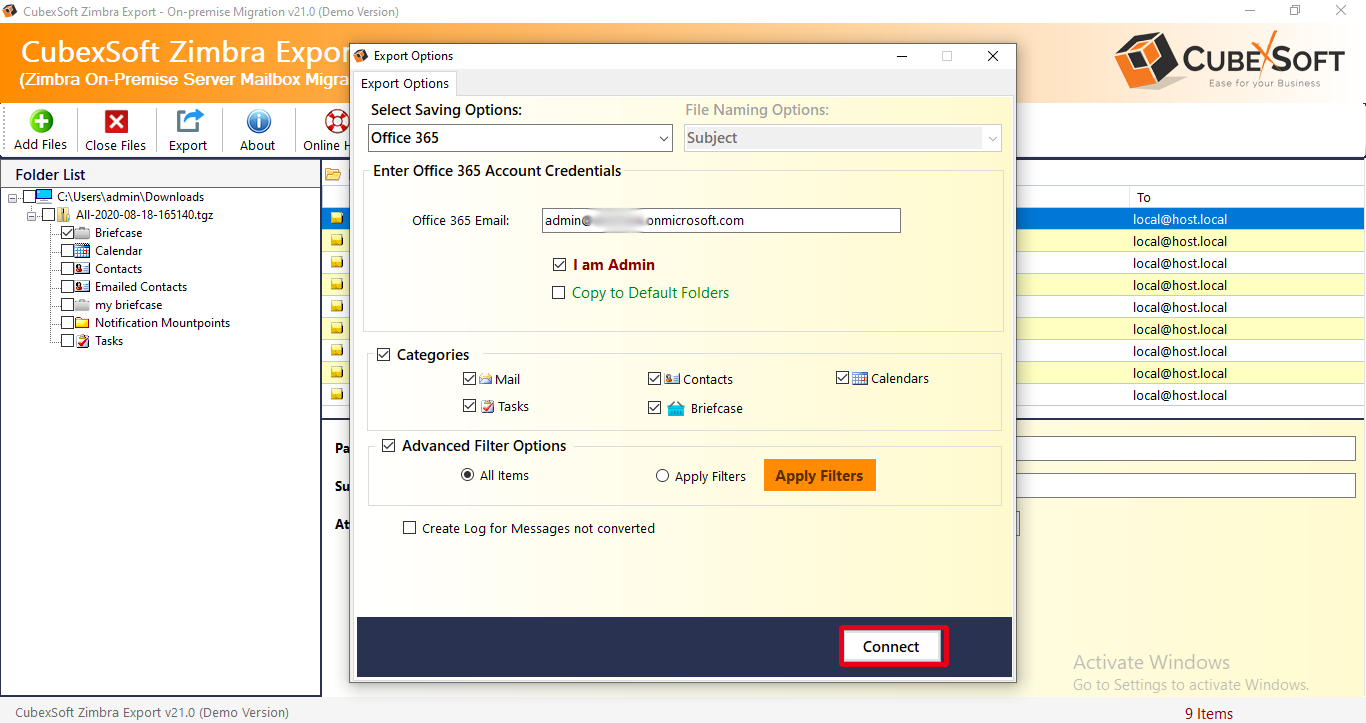Check Create Log for Messages not converted

(409, 528)
